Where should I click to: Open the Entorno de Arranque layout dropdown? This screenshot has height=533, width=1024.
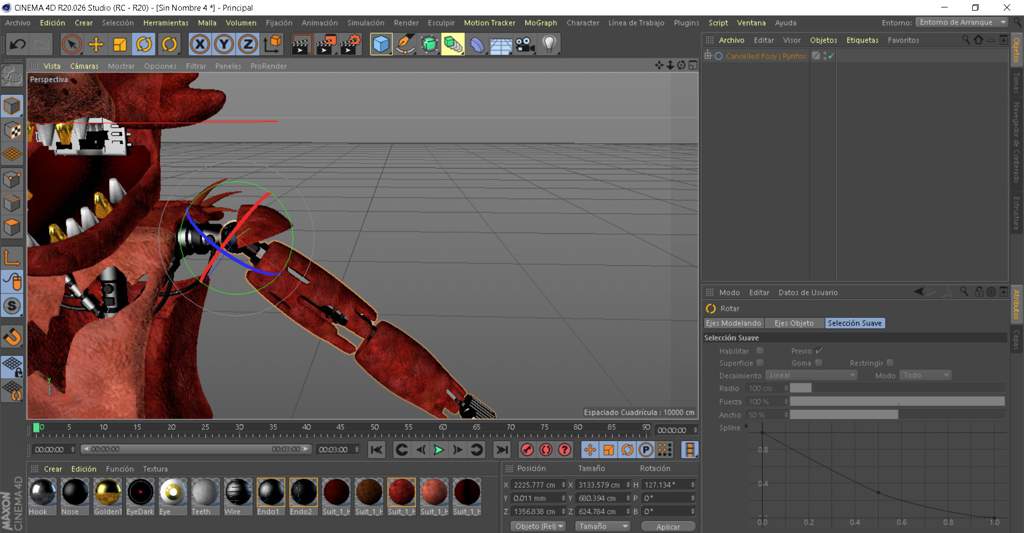[962, 22]
